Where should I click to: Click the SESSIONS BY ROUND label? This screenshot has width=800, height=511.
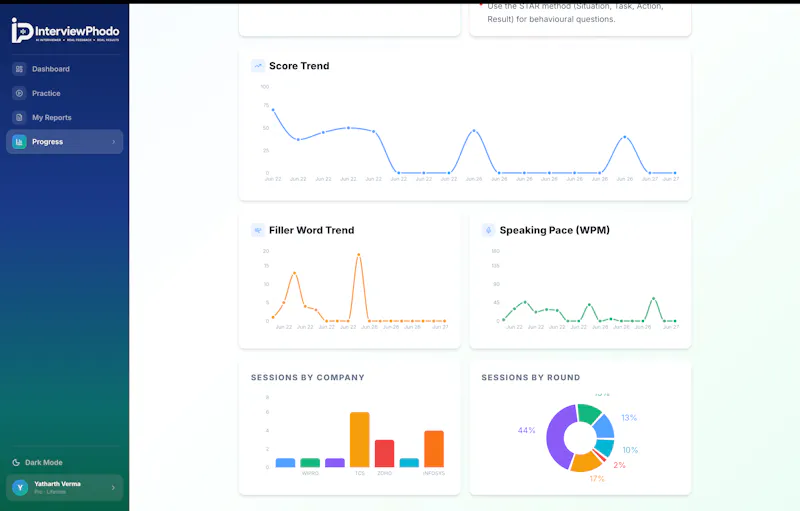531,377
